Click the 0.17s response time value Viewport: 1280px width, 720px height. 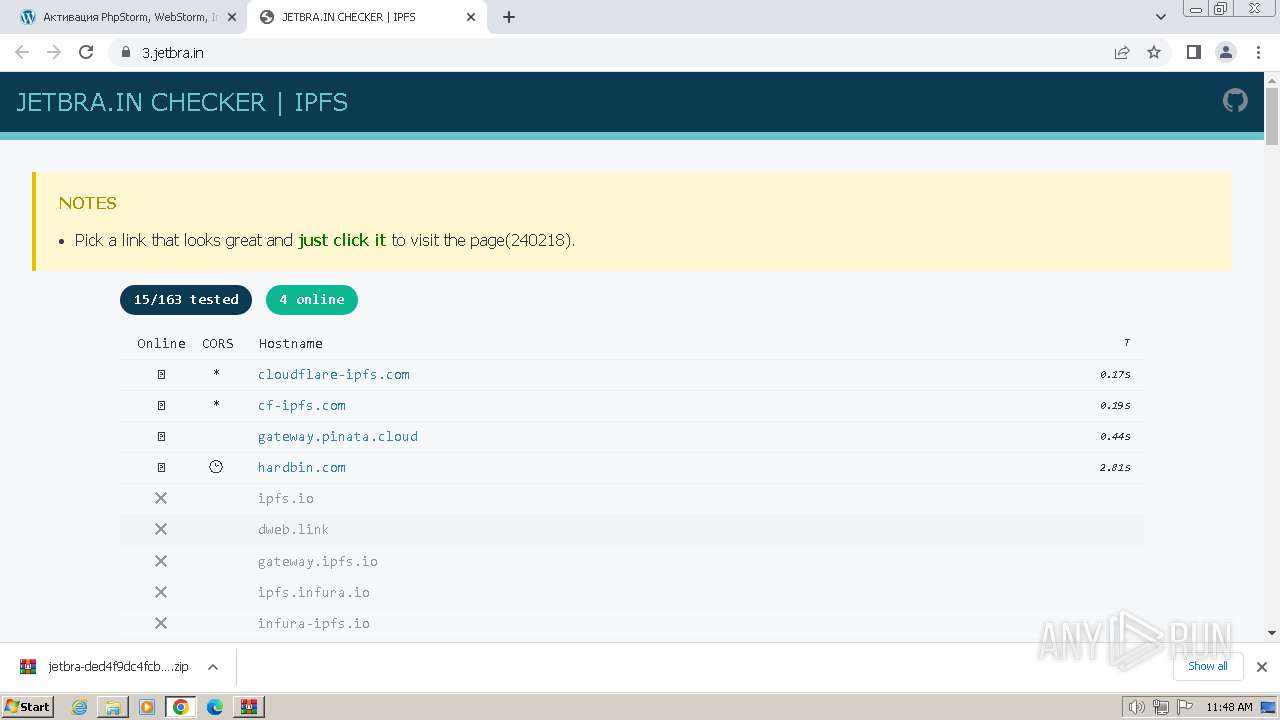pyautogui.click(x=1115, y=375)
